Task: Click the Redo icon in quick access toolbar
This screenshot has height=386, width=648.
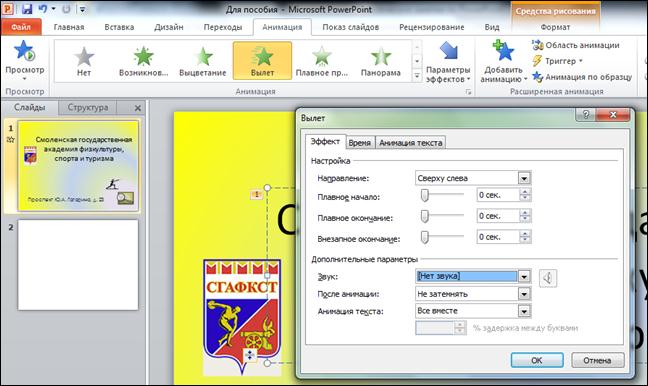Action: 66,9
